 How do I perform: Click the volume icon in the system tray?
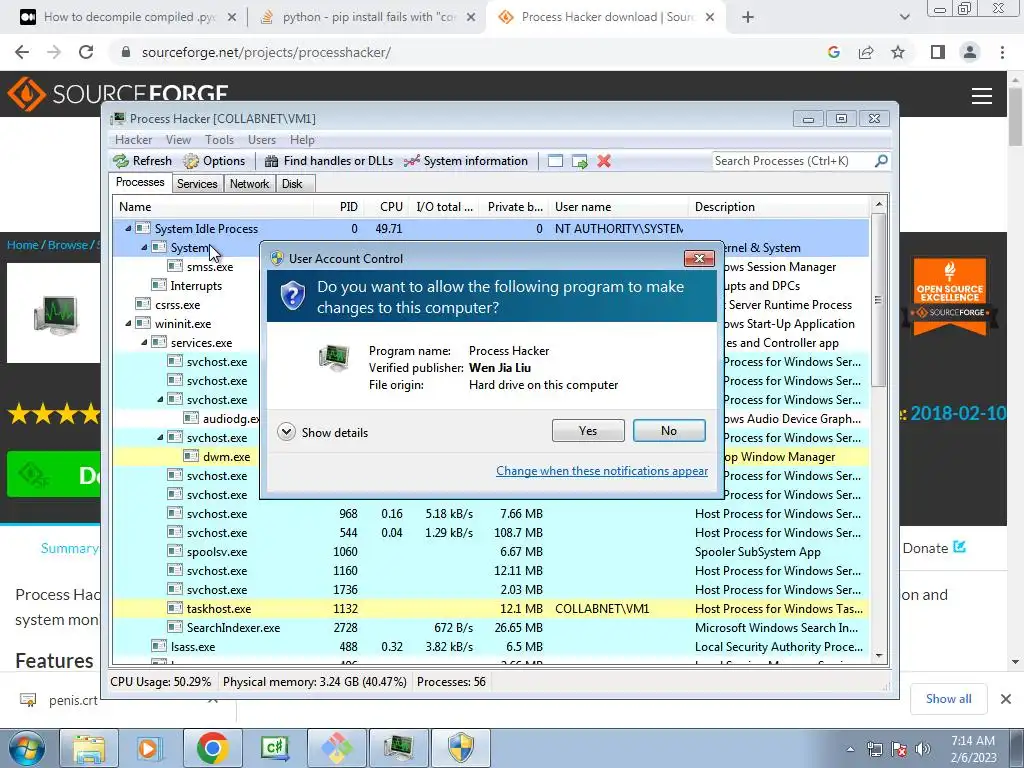(923, 749)
